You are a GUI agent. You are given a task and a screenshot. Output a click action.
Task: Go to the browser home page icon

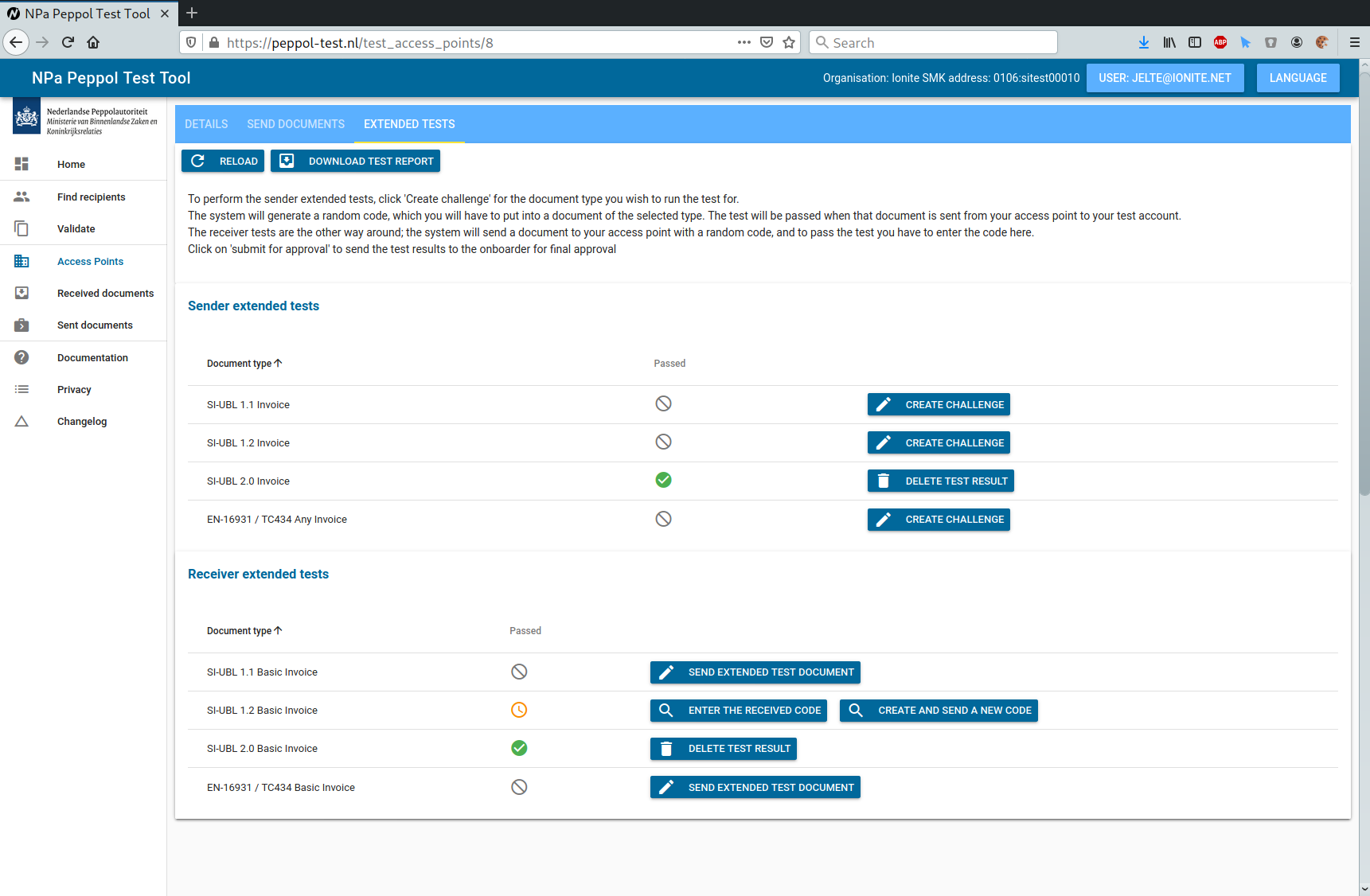[x=93, y=42]
